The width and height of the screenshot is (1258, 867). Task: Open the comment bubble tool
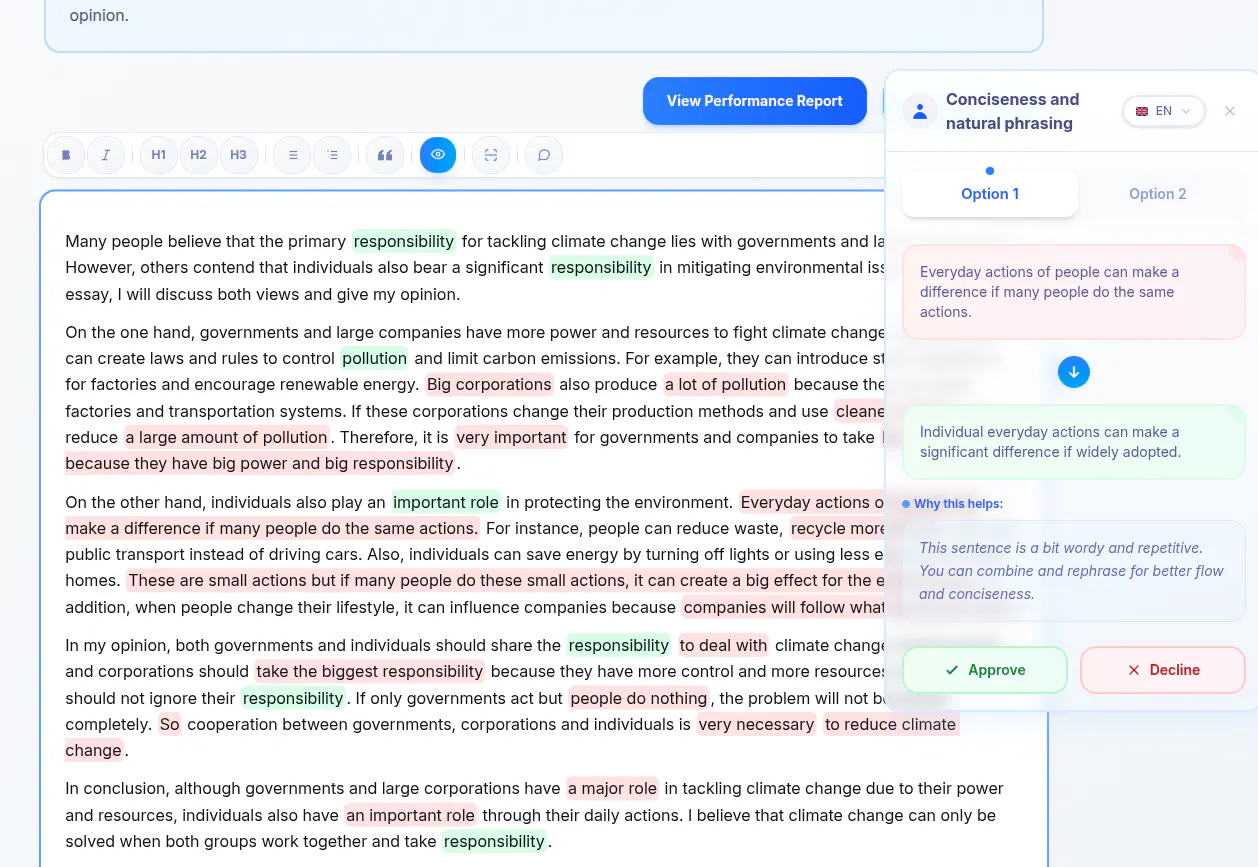(544, 155)
